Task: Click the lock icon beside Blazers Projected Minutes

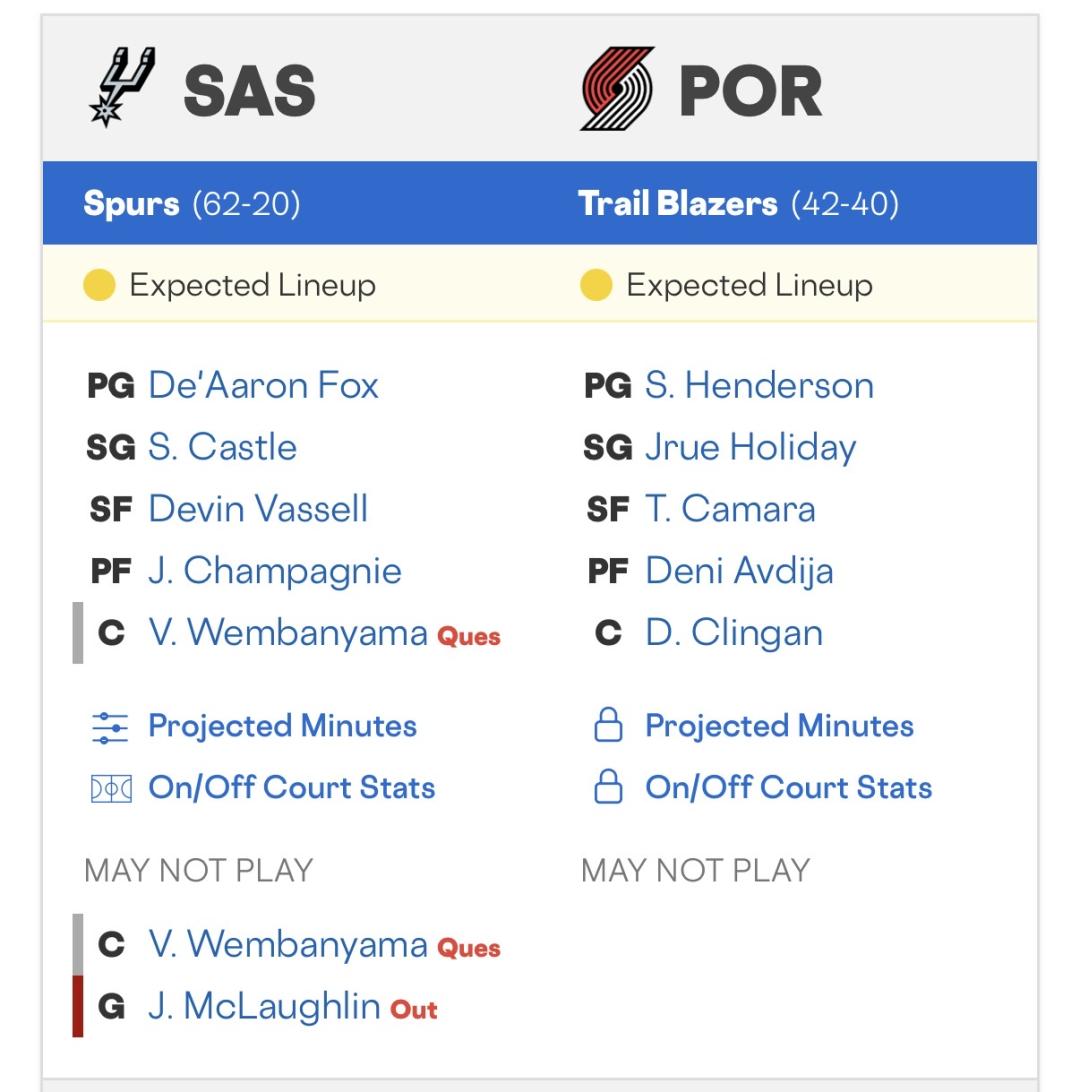Action: [x=608, y=727]
